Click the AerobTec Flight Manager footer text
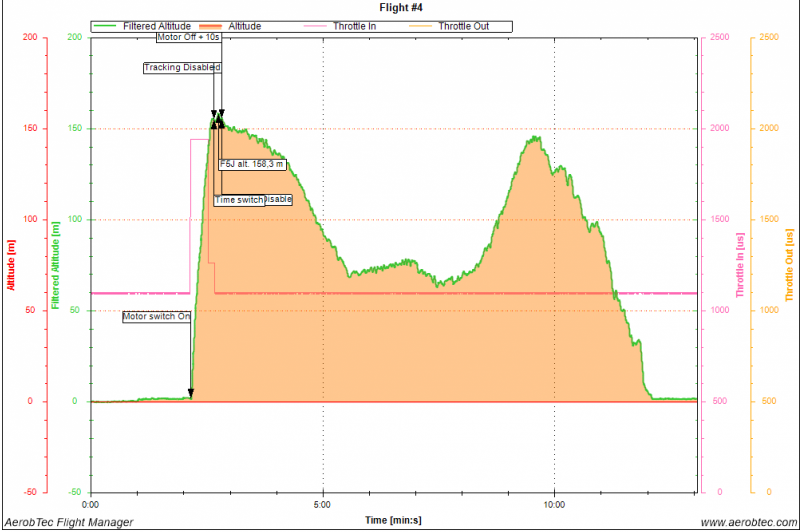 tap(69, 522)
